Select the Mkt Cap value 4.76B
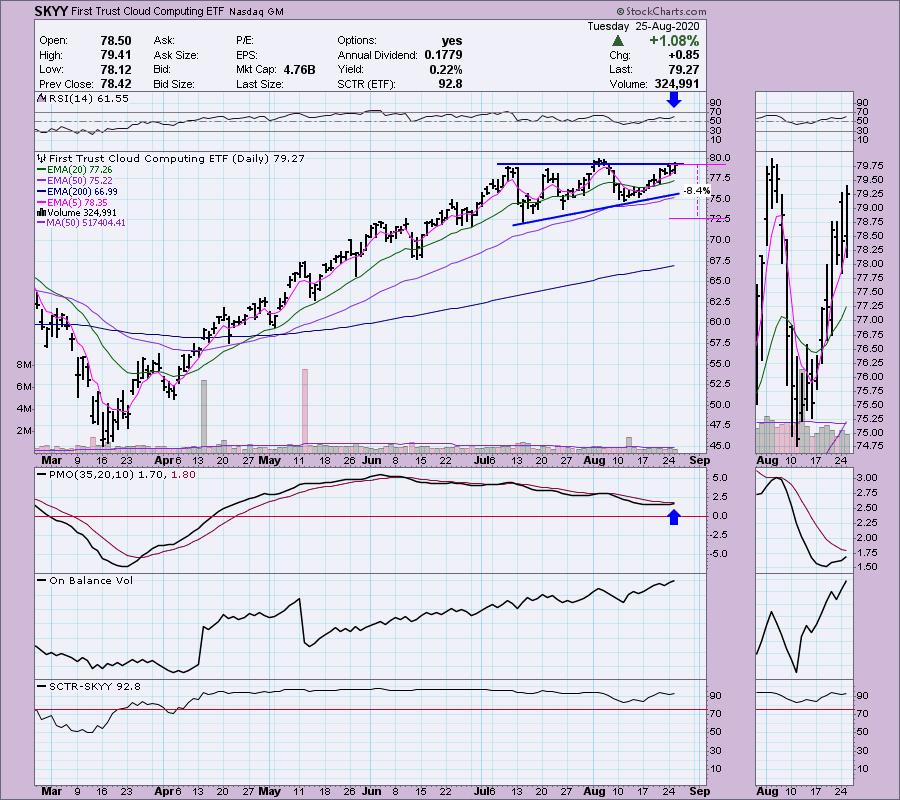900x800 pixels. (299, 69)
